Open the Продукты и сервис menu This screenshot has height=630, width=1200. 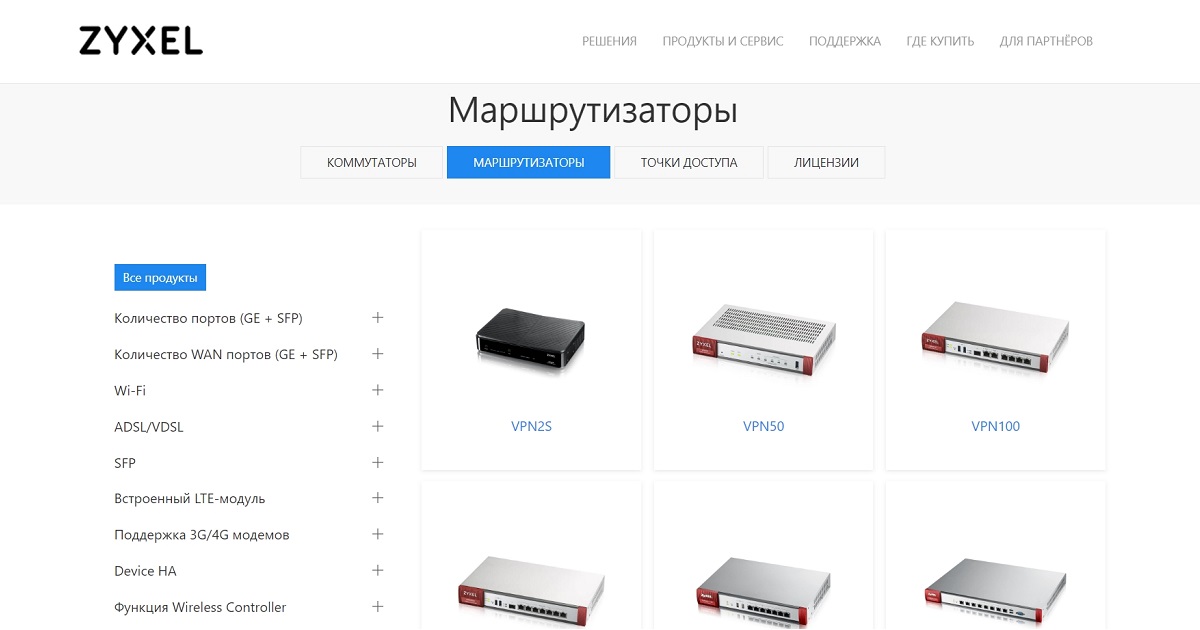click(723, 41)
